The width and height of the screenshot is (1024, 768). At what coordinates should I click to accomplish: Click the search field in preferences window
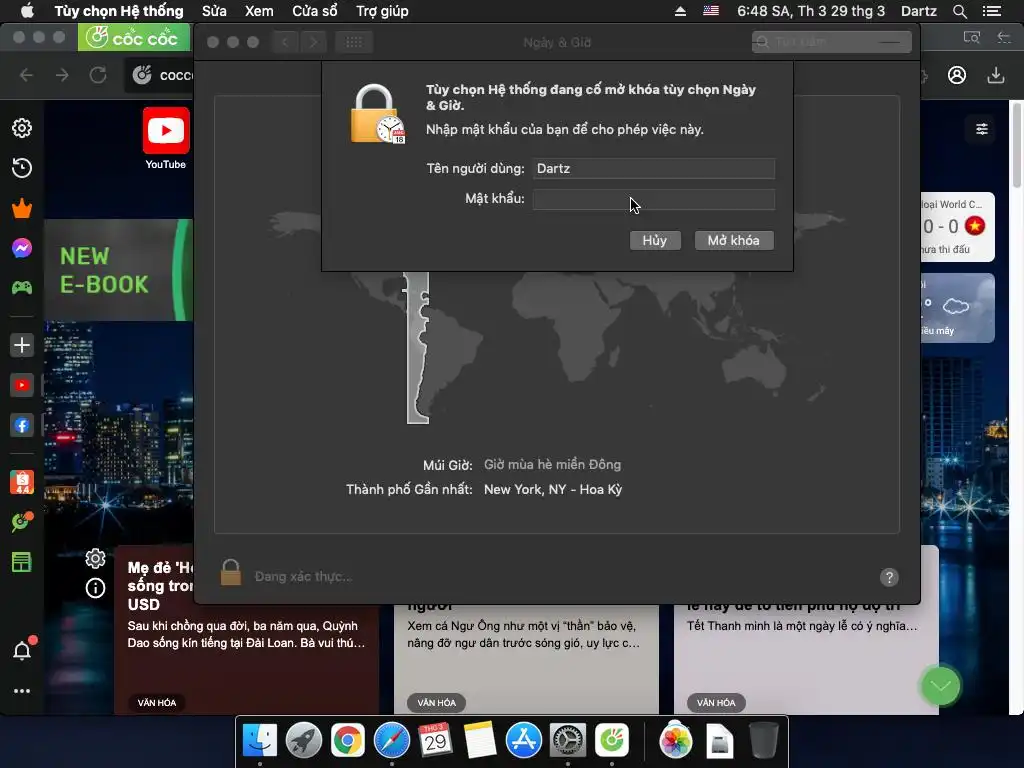[831, 42]
